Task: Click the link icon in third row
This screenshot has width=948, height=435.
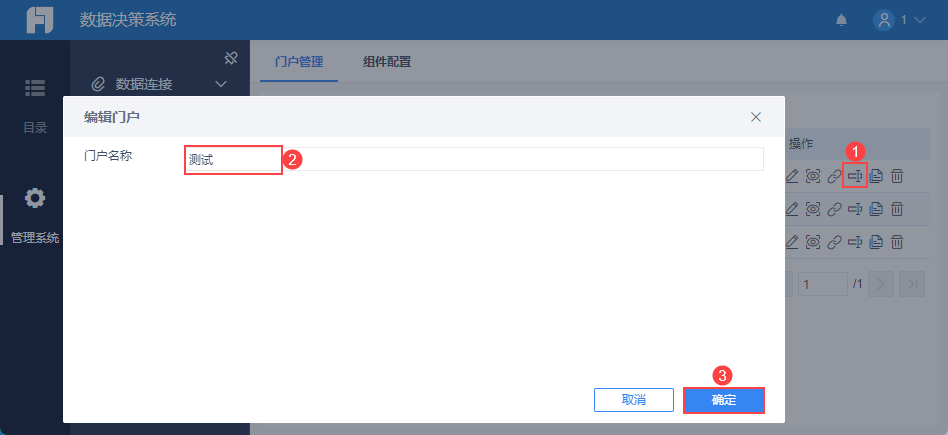Action: [x=834, y=243]
